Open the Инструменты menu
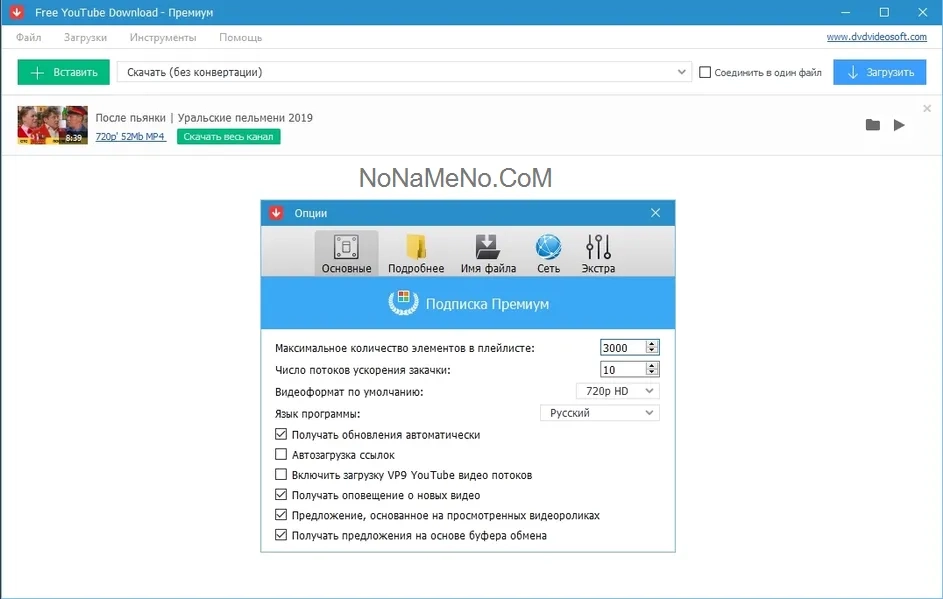This screenshot has height=599, width=943. click(x=163, y=37)
